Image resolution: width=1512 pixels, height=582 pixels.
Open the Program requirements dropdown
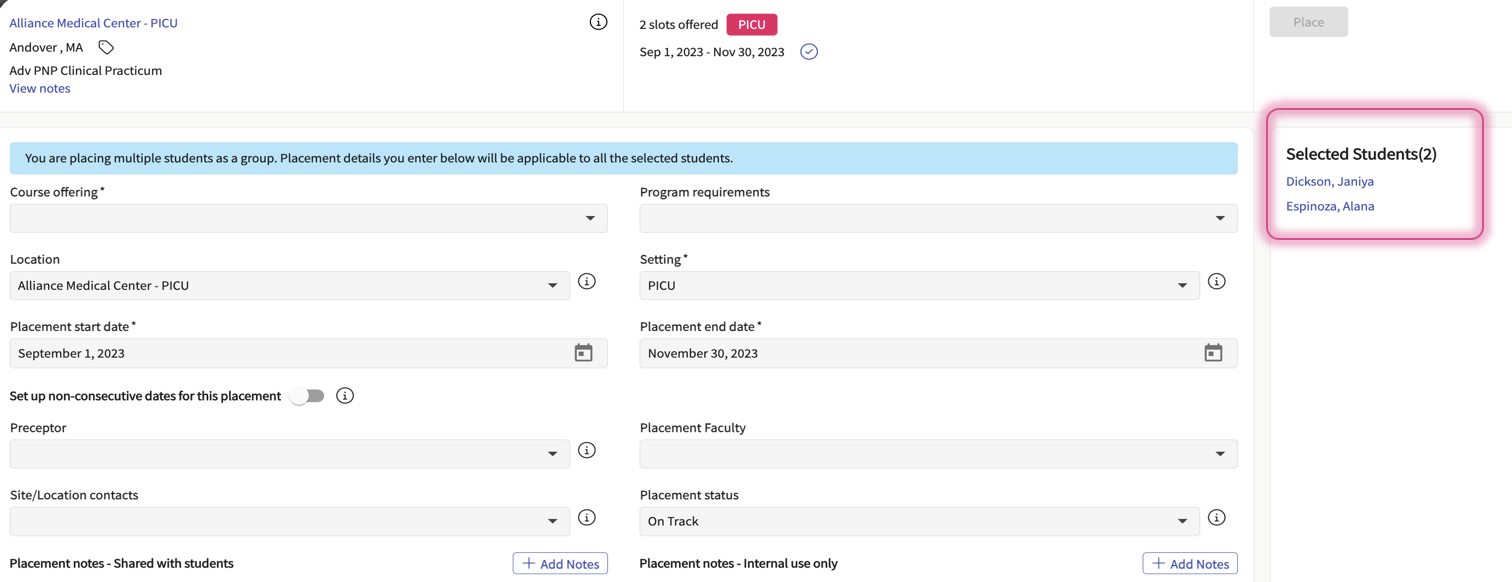pos(938,218)
